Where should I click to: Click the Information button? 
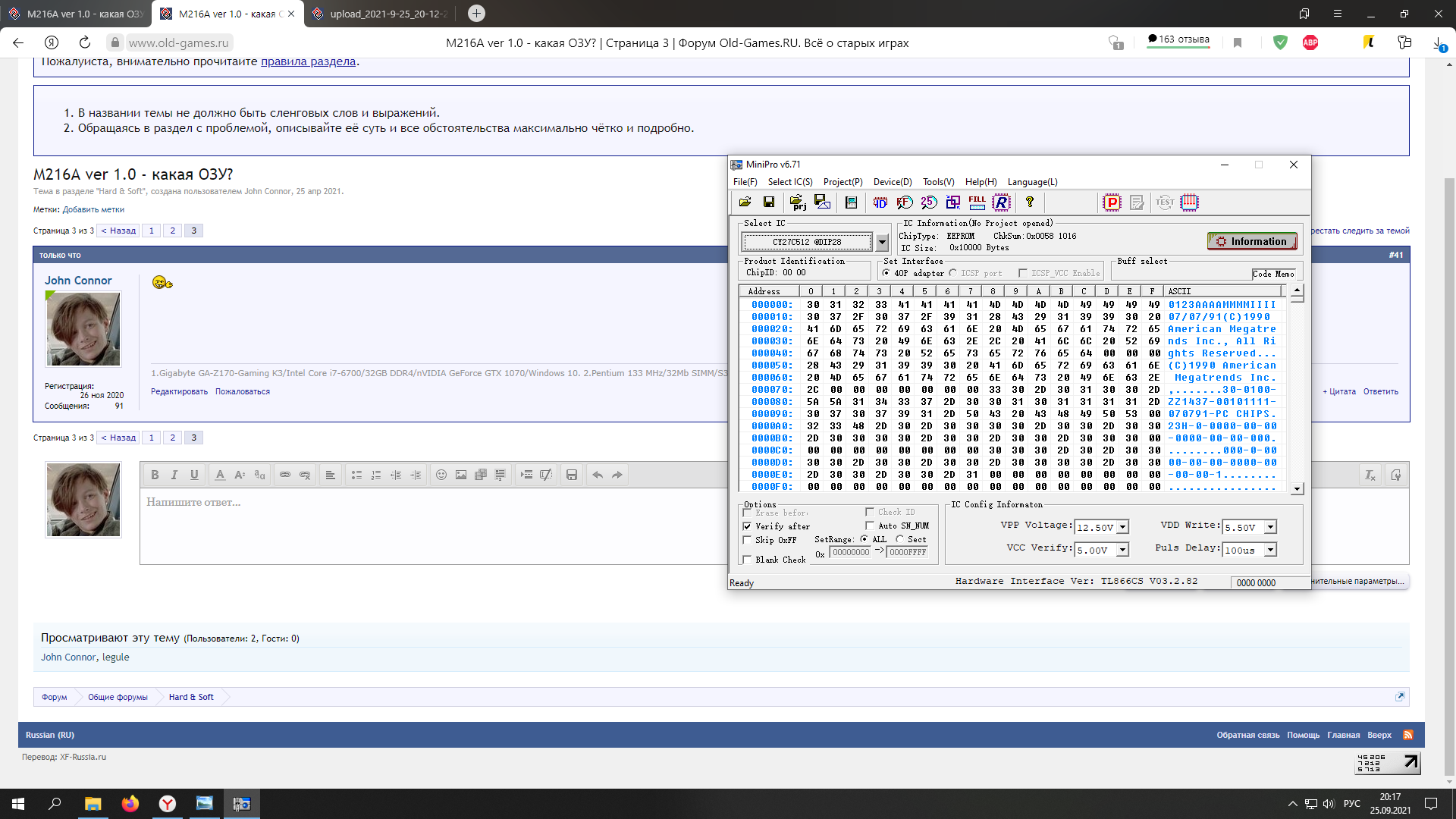coord(1251,242)
